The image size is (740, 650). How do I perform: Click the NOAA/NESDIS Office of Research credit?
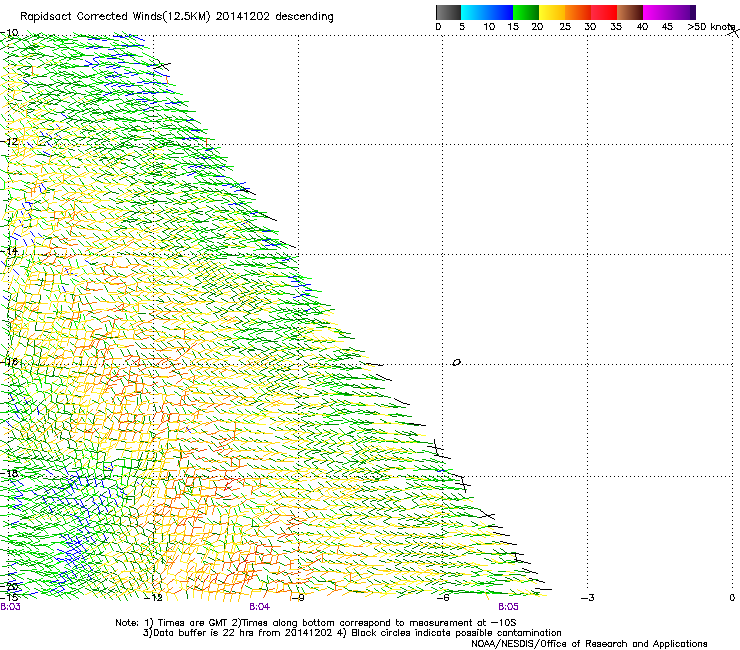coord(589,644)
